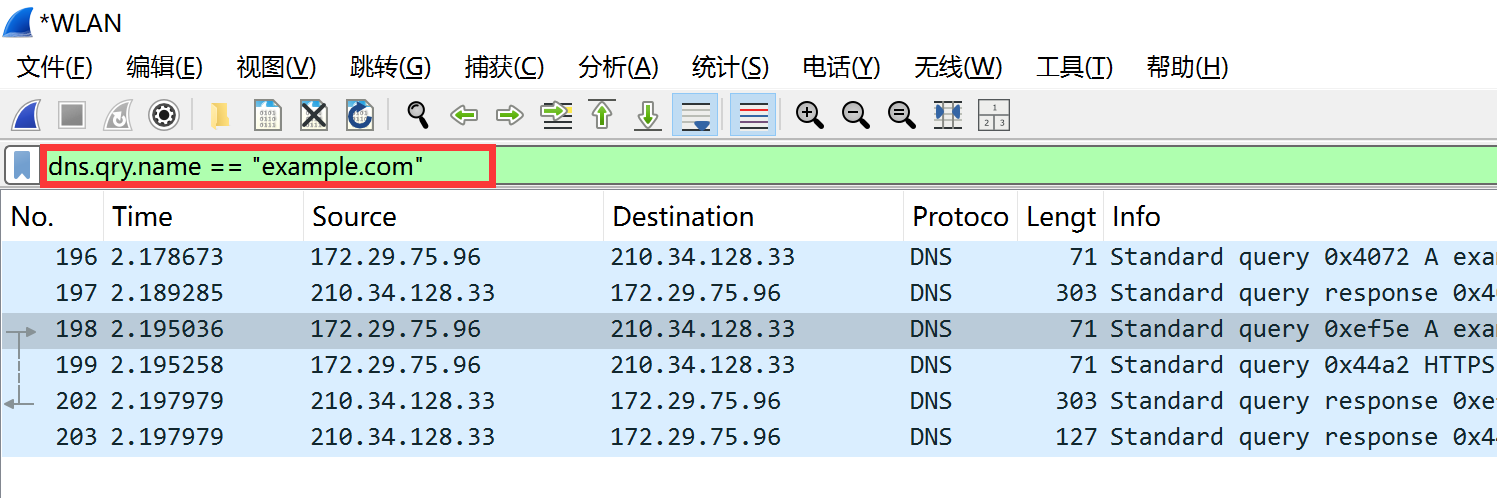Reload this capture file
This screenshot has width=1497, height=498.
[x=360, y=115]
